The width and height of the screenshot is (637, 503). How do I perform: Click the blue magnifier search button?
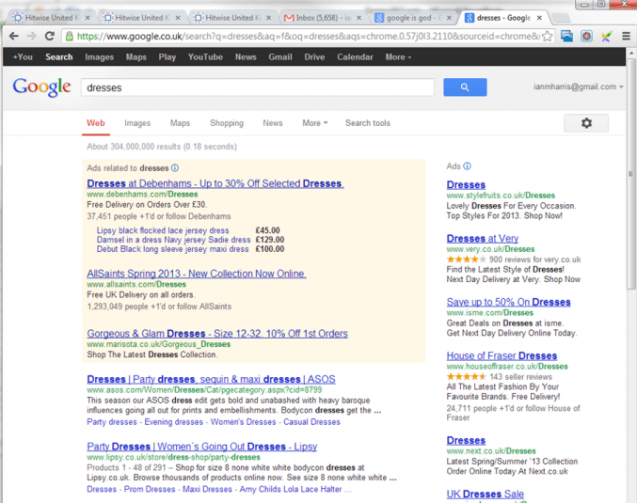click(465, 87)
